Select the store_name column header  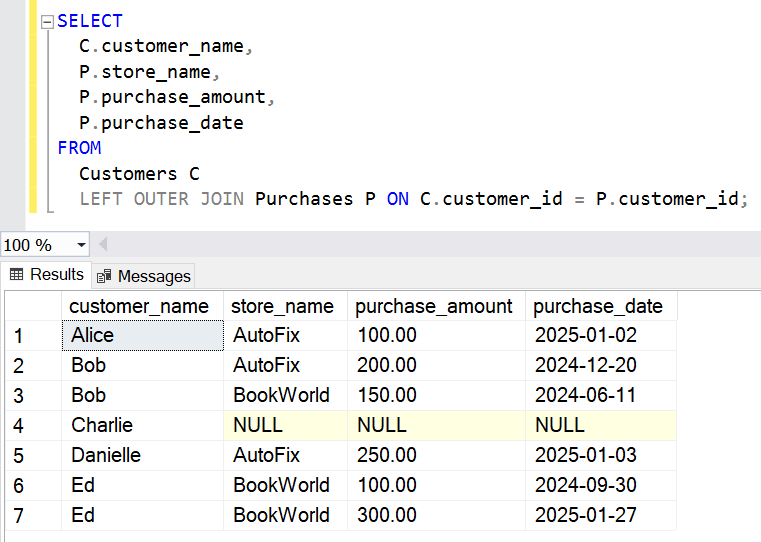click(x=282, y=306)
